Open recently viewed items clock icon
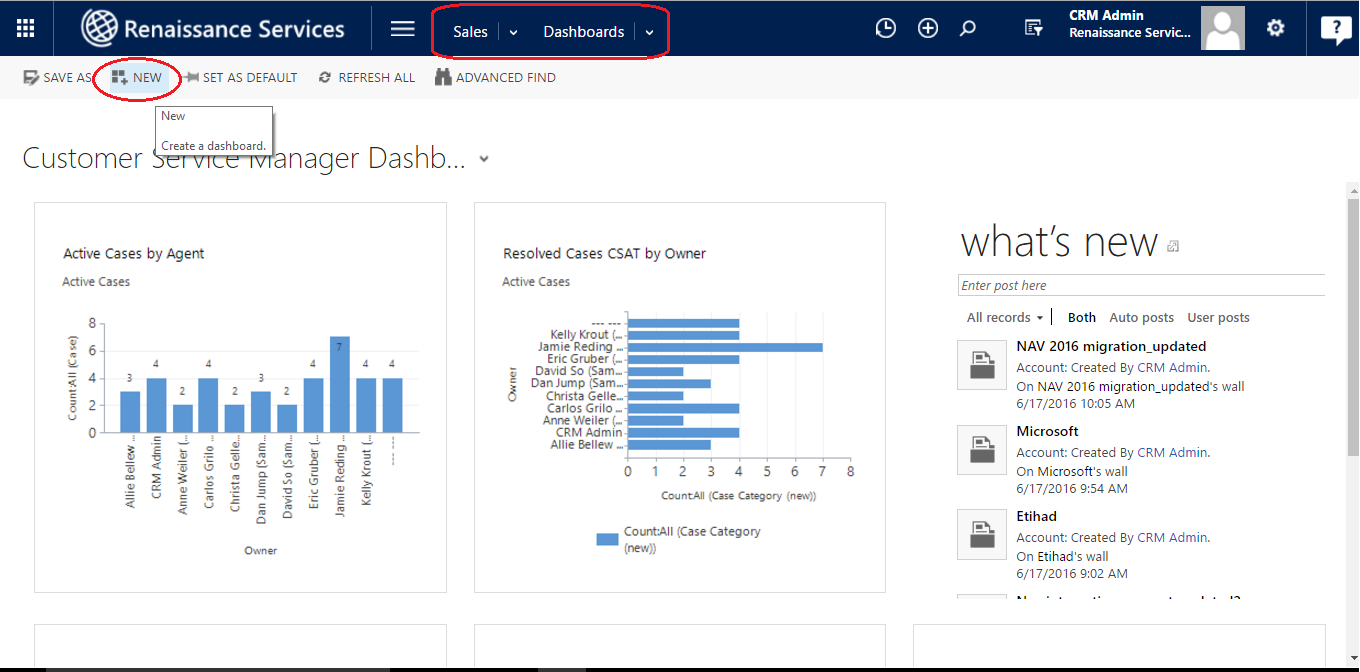1360x672 pixels. pos(885,29)
